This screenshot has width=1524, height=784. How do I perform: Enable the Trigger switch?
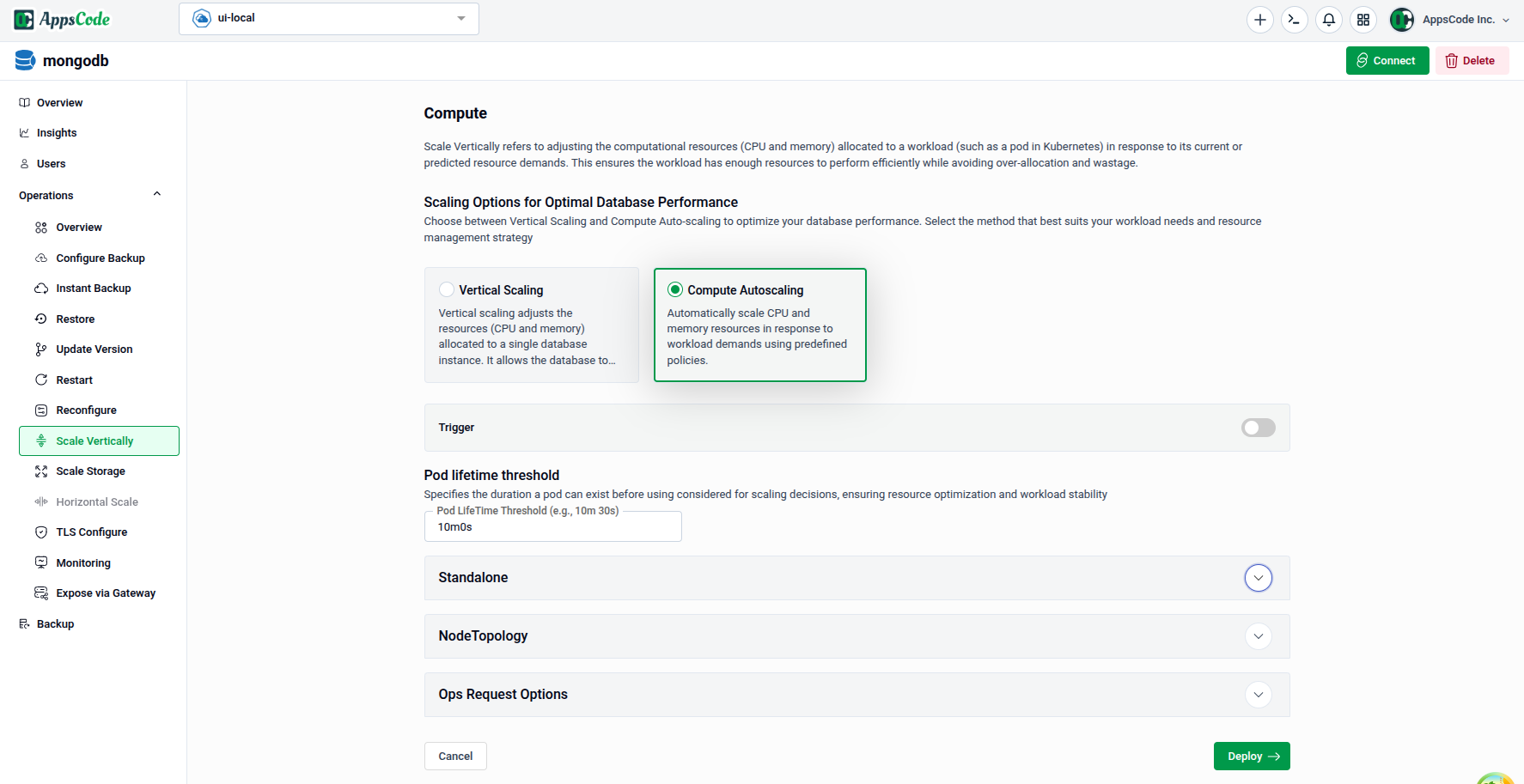pyautogui.click(x=1258, y=428)
